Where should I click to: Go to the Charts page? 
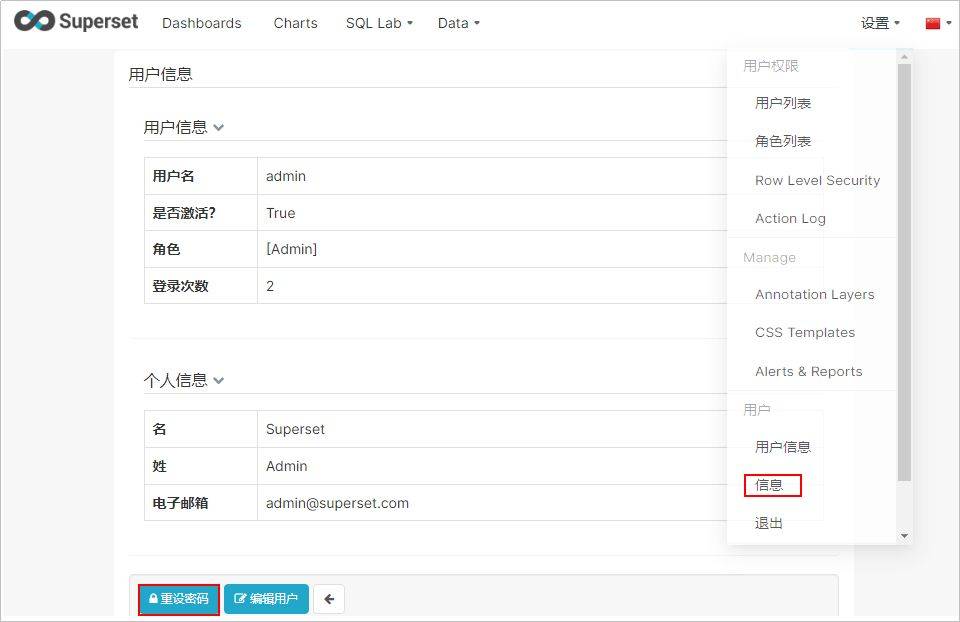295,23
